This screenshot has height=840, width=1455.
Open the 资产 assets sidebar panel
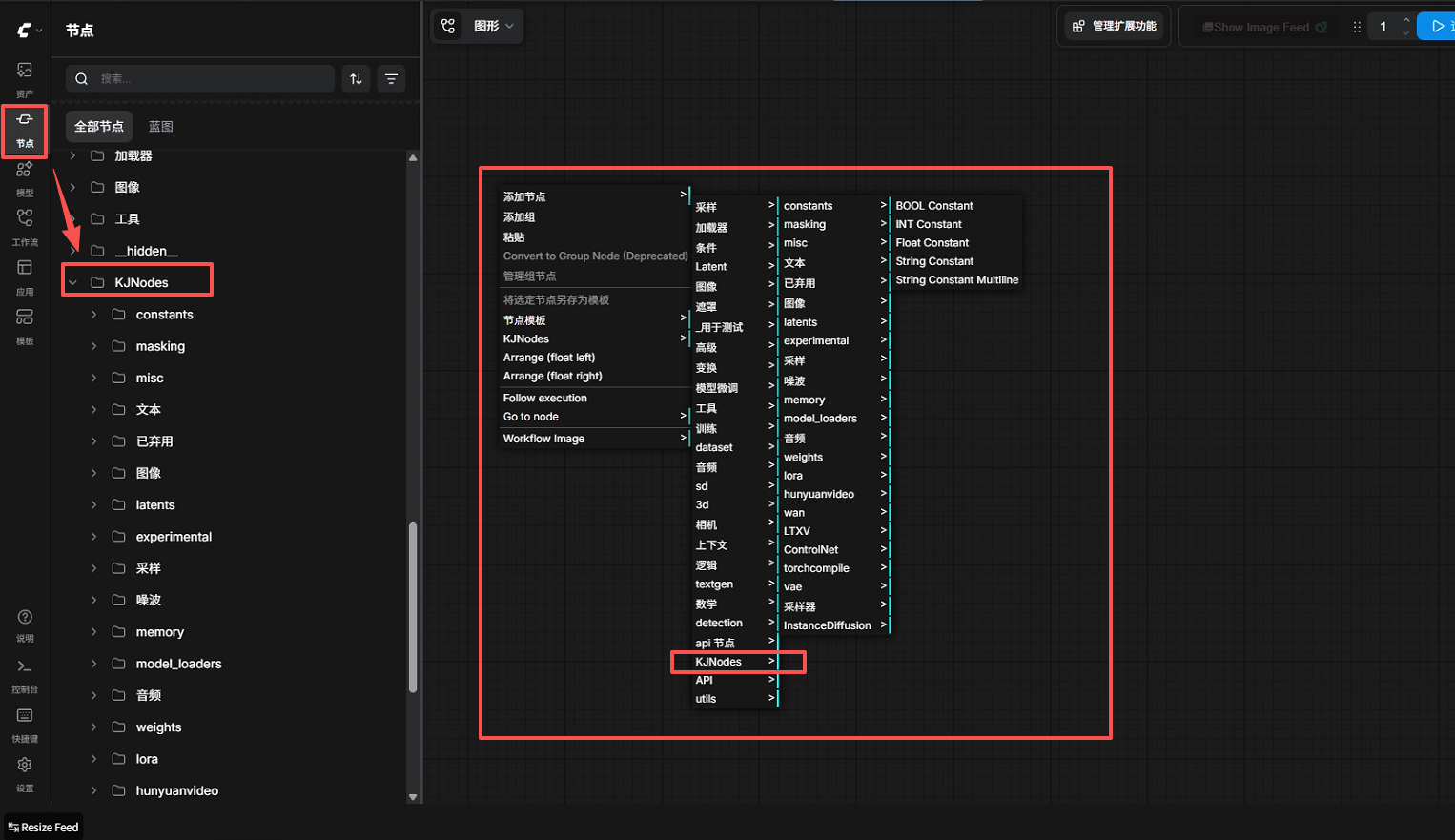(25, 78)
